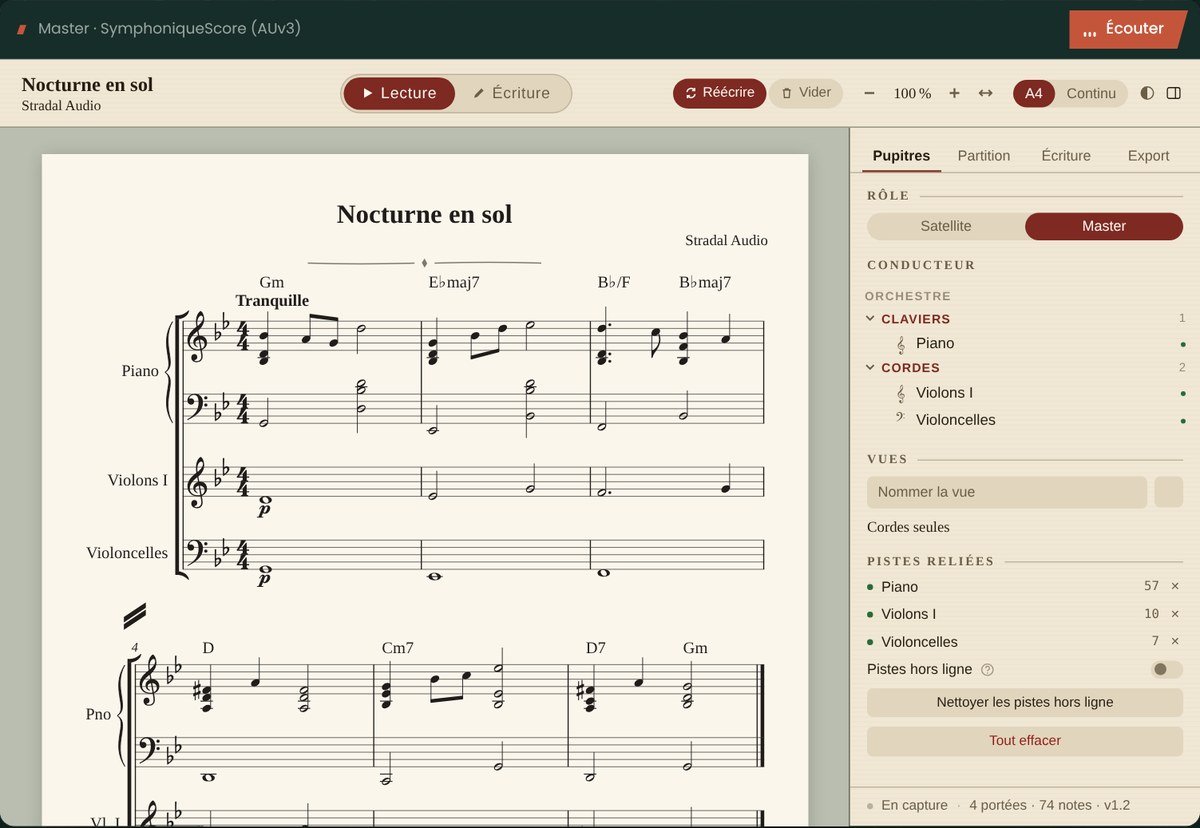Switch to Écriture mode in the top toggle
Screen dimensions: 1200x828
tap(512, 93)
